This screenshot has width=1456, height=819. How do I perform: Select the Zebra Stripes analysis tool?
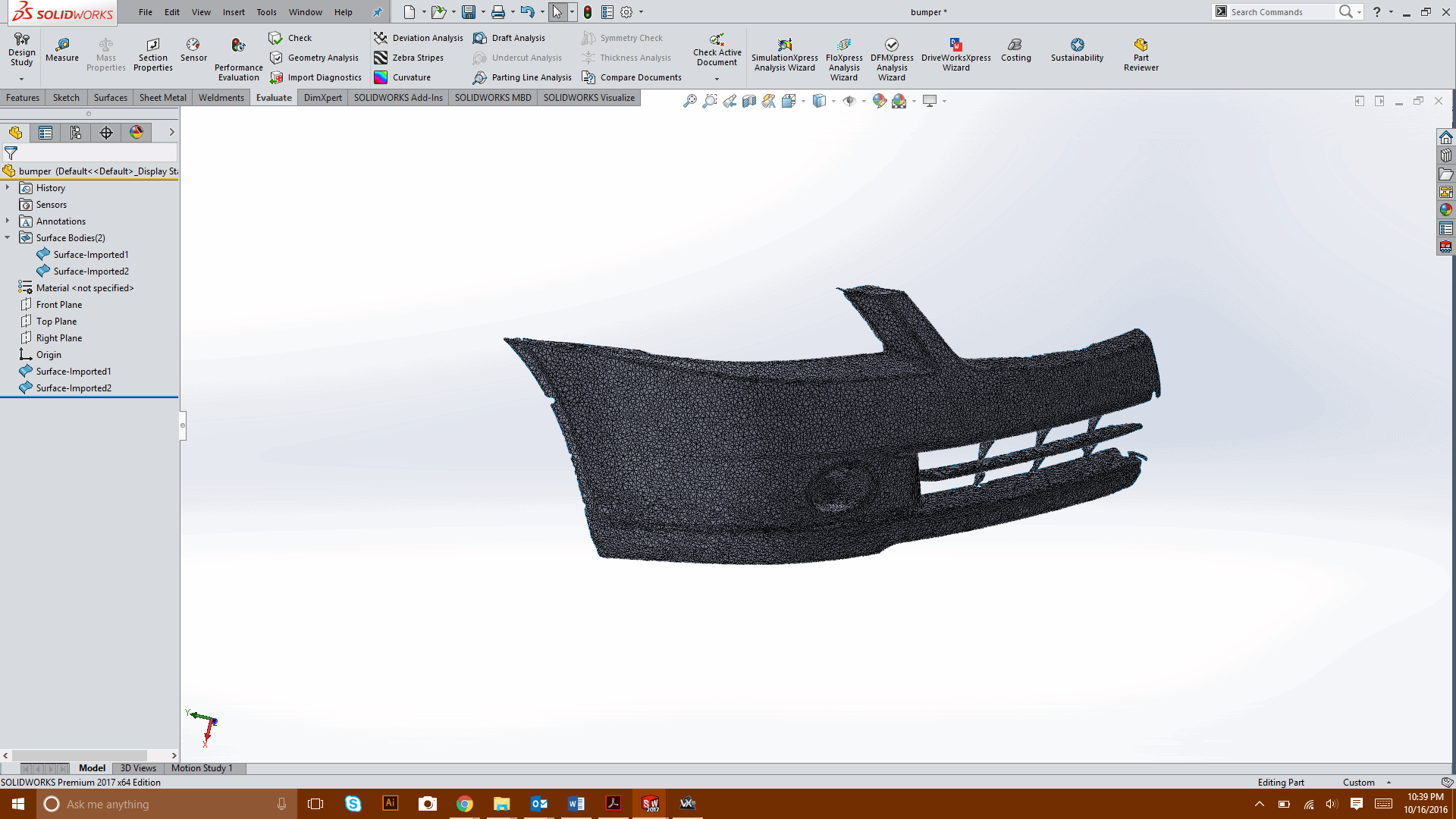(410, 57)
